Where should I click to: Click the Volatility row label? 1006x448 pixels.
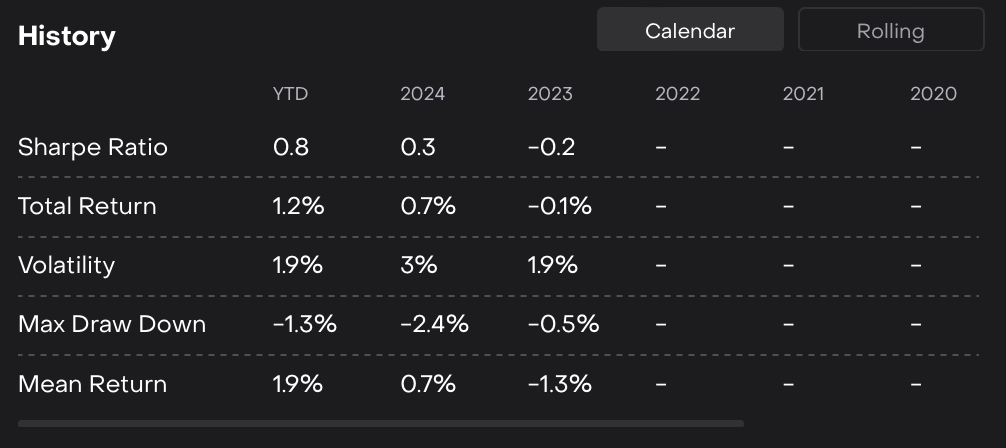tap(66, 265)
